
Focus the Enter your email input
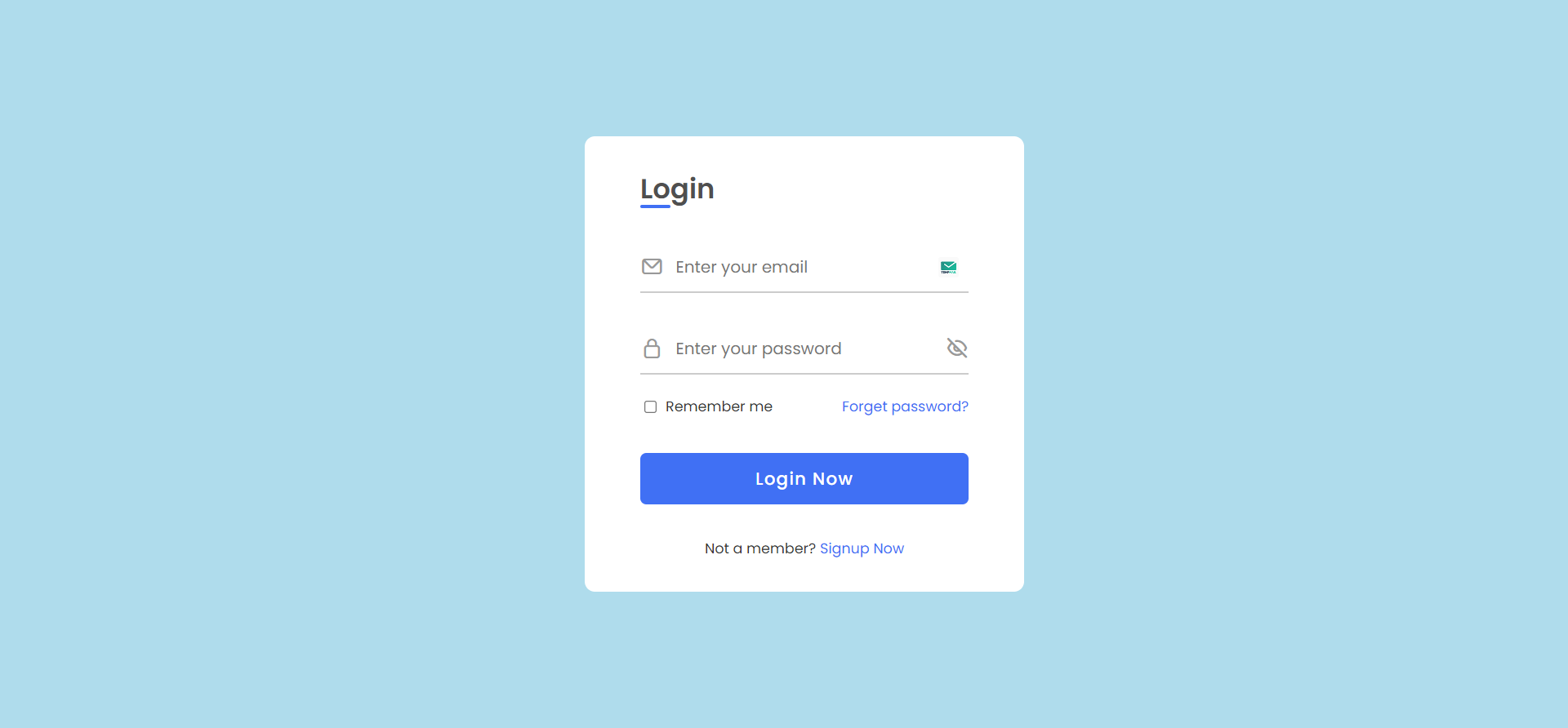click(x=804, y=267)
